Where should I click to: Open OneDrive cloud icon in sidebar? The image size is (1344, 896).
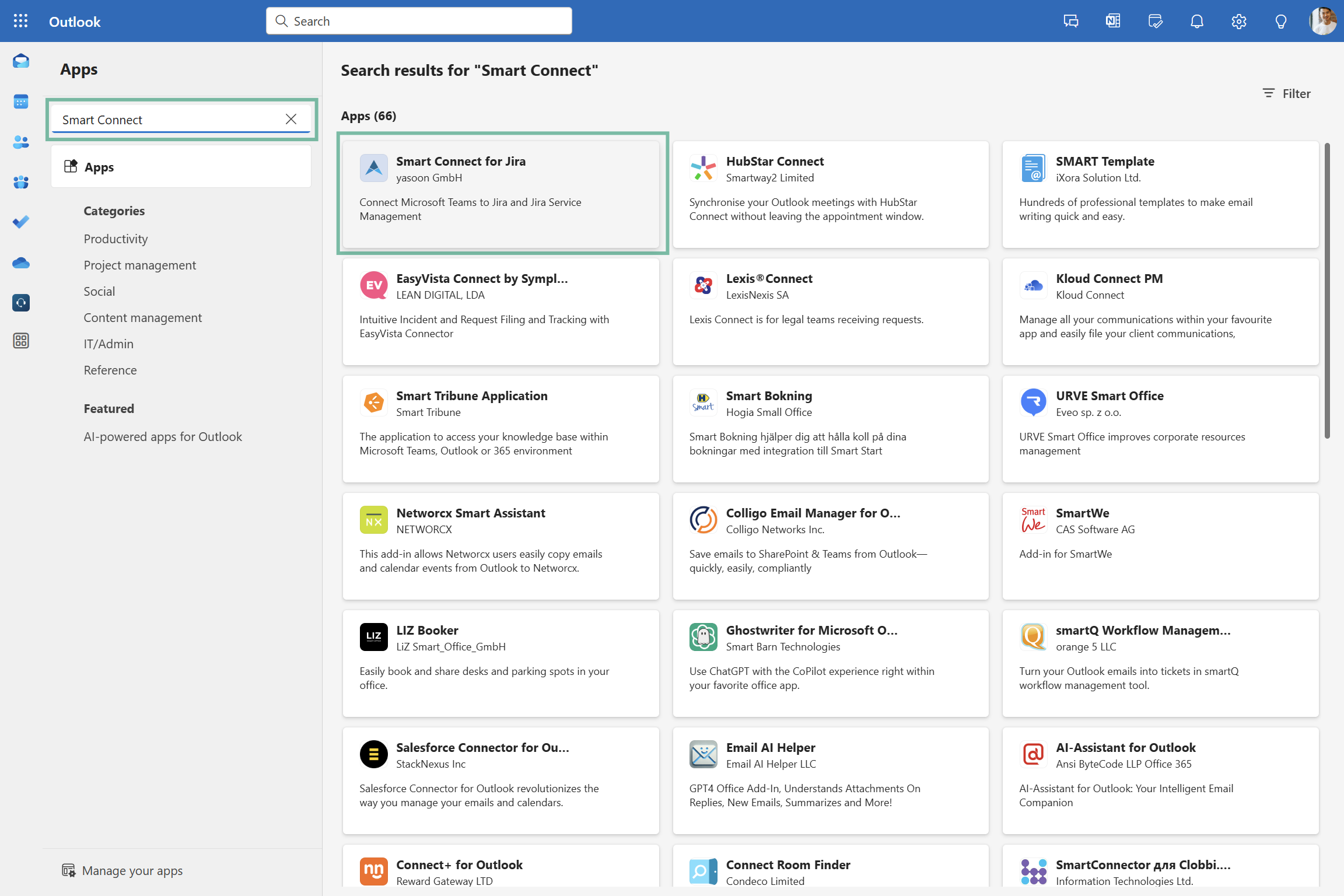[x=21, y=263]
